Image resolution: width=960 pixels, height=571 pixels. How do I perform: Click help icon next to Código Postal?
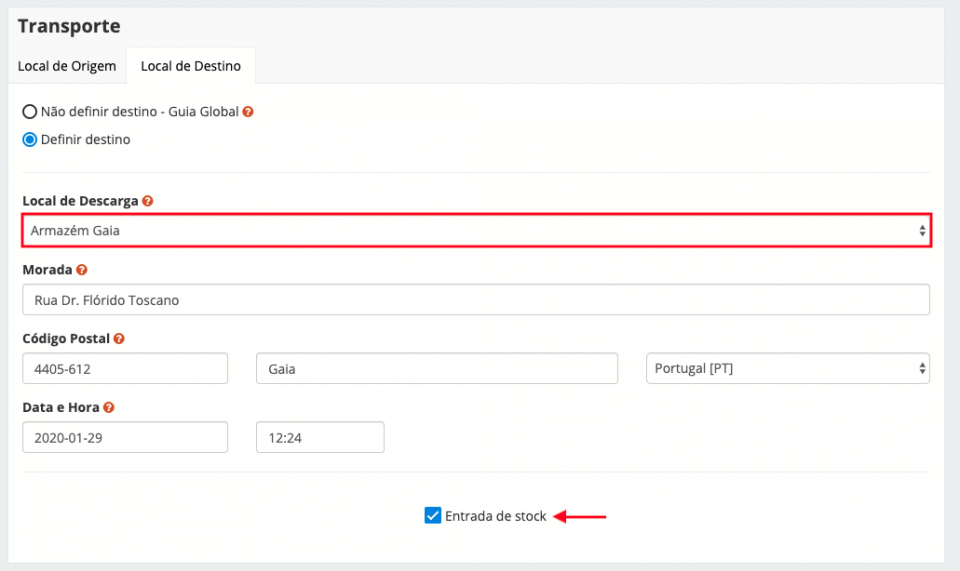click(x=119, y=339)
